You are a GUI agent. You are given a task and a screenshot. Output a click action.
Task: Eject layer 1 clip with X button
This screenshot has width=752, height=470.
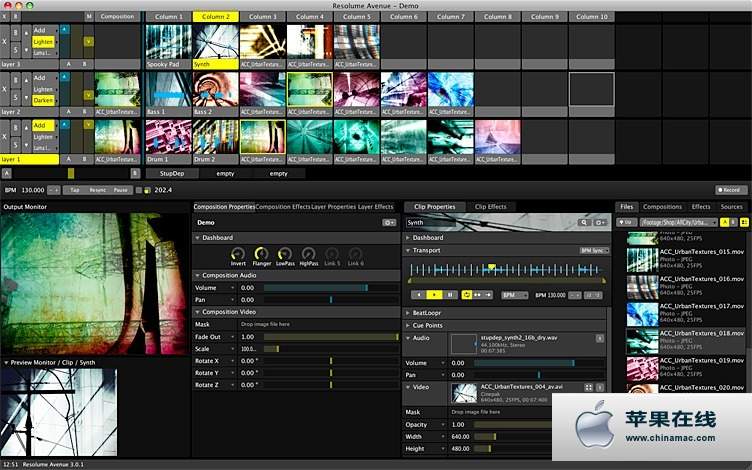(x=4, y=137)
